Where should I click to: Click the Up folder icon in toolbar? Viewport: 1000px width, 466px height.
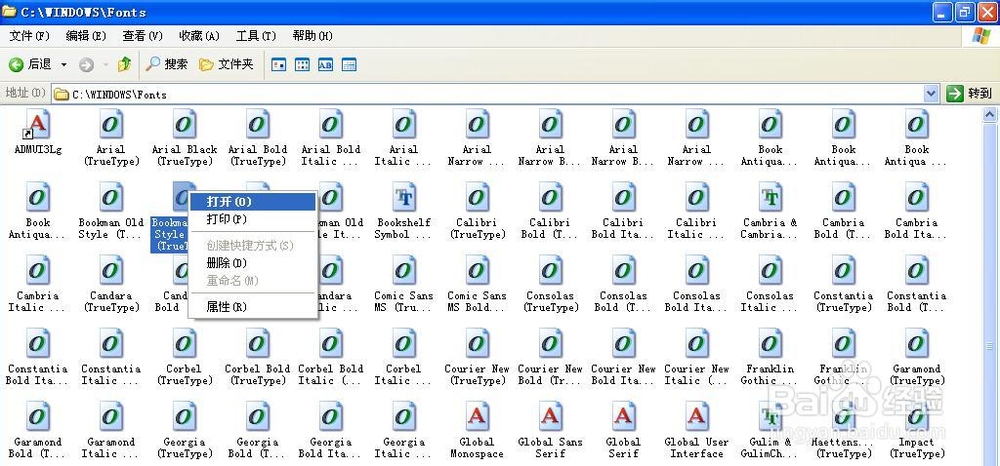click(x=124, y=64)
